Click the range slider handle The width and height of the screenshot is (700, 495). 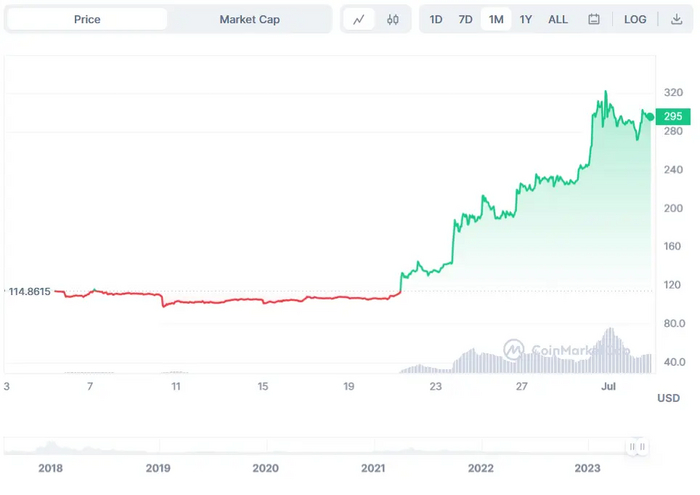tap(637, 447)
